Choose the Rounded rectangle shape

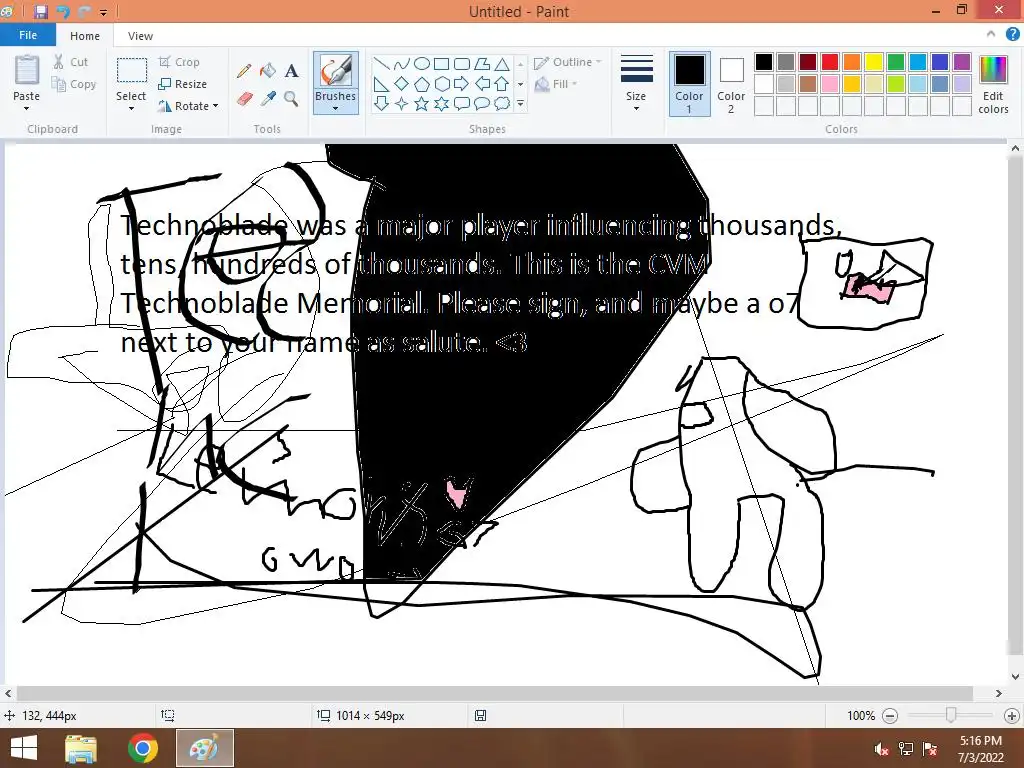pos(462,63)
